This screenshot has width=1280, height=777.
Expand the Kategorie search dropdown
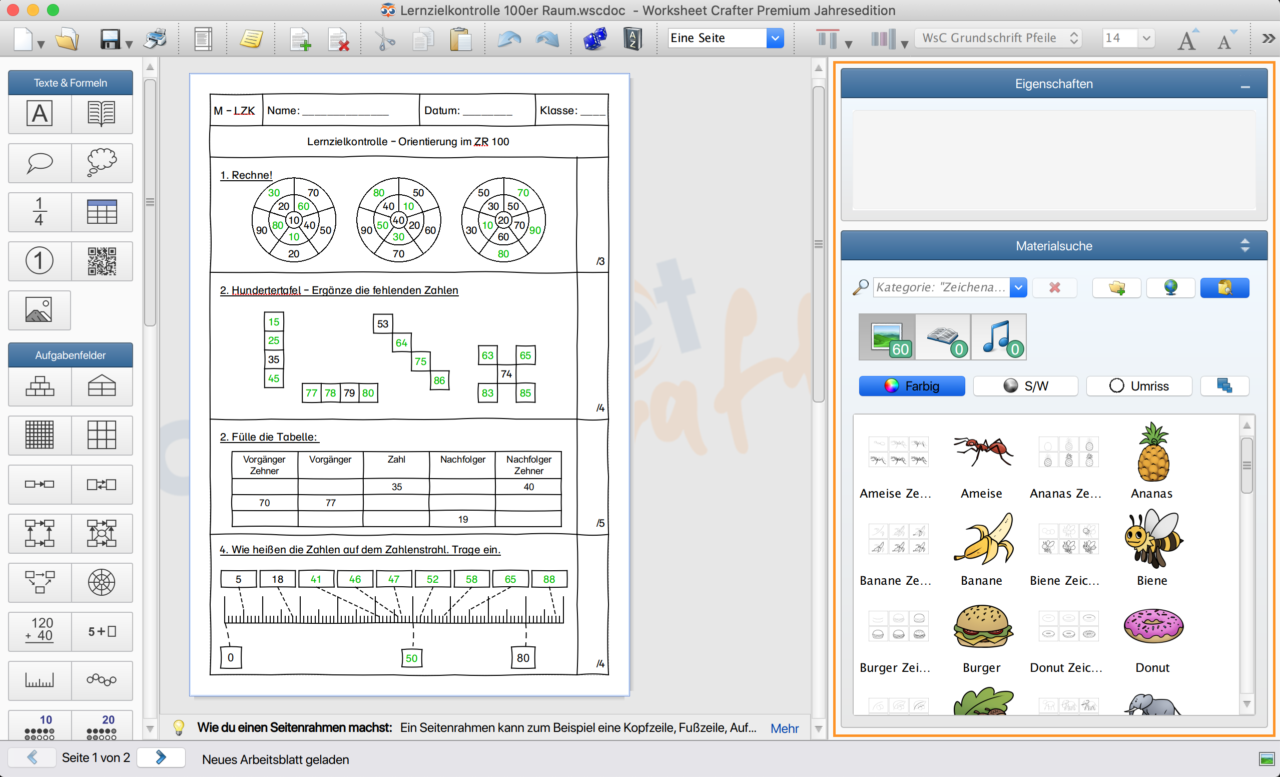[1018, 288]
